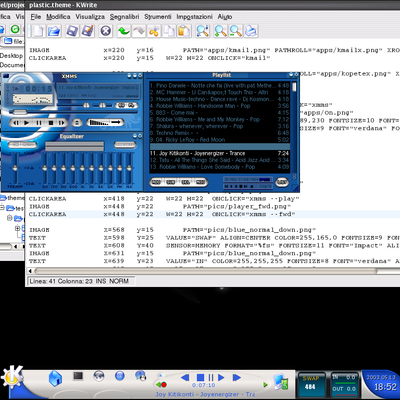Select track Joy Kitikonti - Joyenergizer - Trance
This screenshot has height=400, width=400.
219,153
